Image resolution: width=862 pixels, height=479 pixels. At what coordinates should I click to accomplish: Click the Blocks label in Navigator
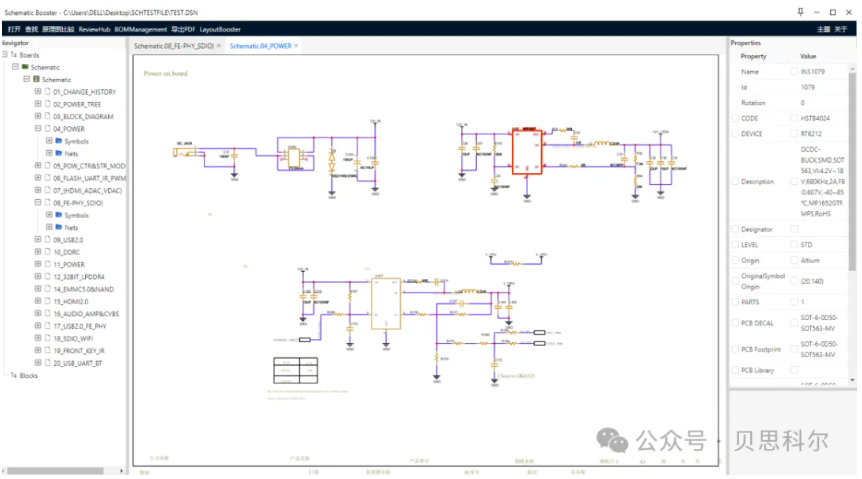point(29,375)
